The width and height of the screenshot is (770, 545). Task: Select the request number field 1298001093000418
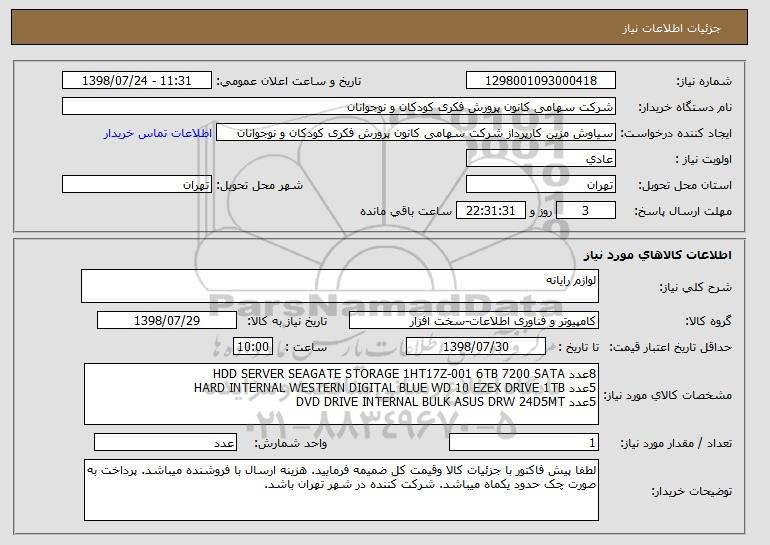pos(541,81)
